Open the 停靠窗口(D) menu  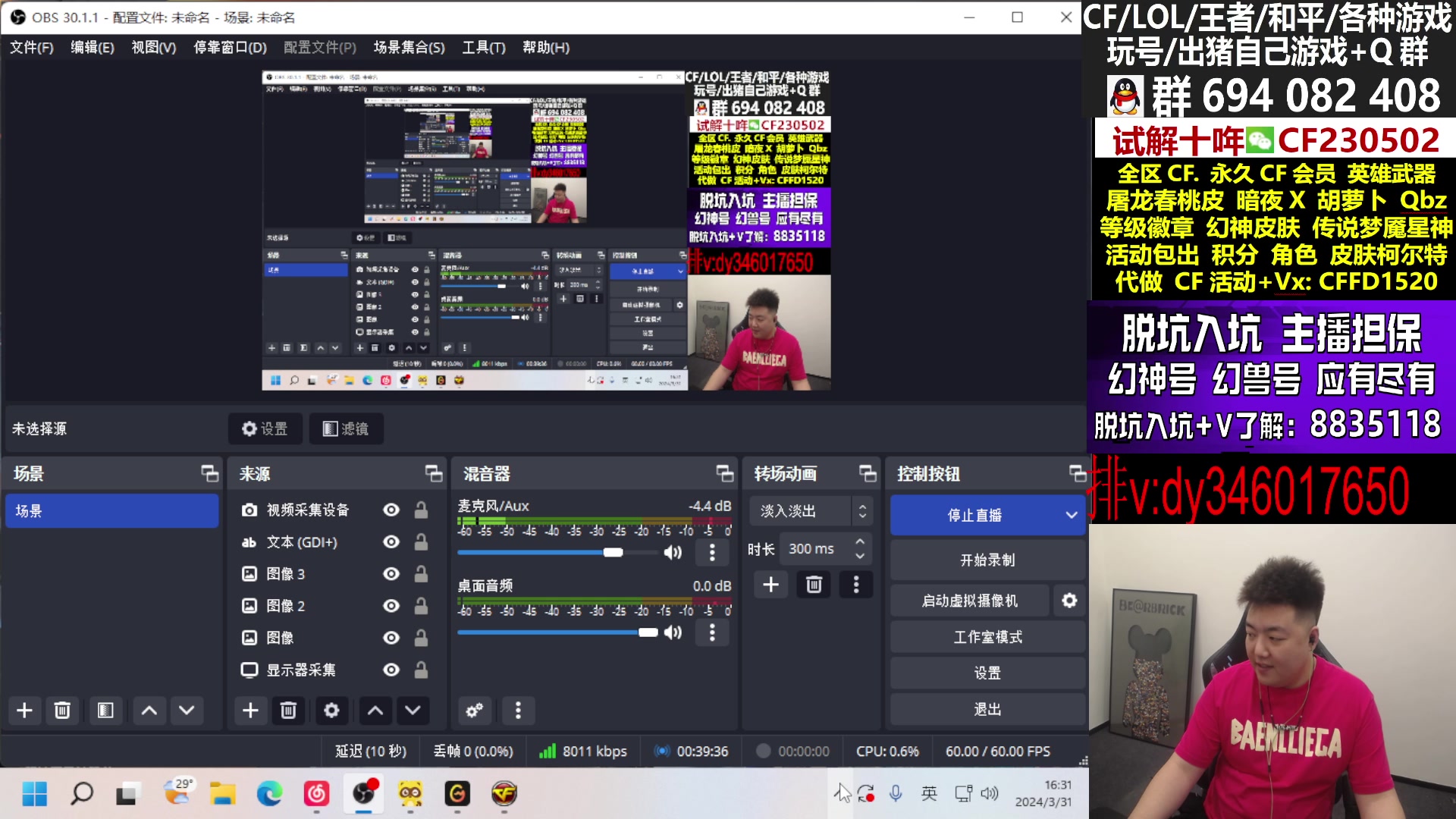coord(231,47)
